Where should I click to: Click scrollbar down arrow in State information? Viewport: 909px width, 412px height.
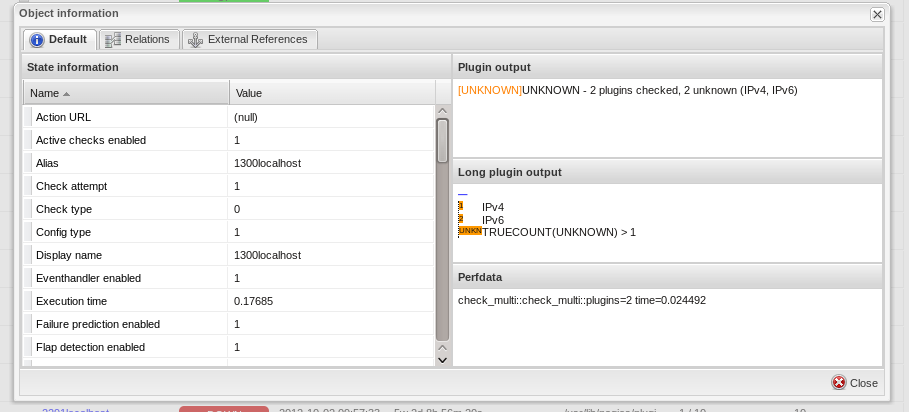point(442,359)
